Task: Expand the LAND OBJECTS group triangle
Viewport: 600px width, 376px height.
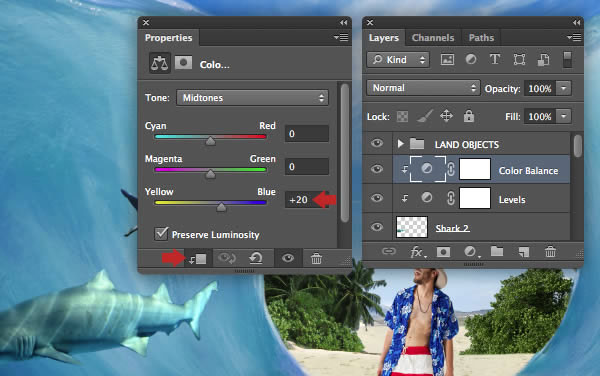Action: pos(400,144)
